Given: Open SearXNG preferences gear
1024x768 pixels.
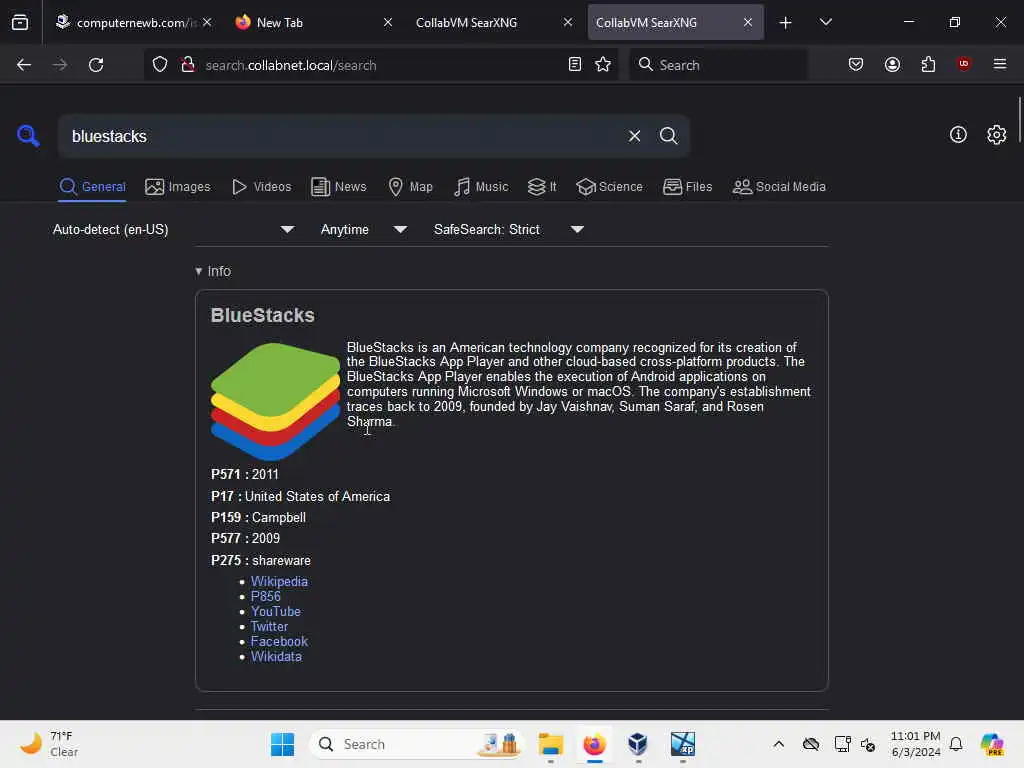Looking at the screenshot, I should click(x=997, y=135).
